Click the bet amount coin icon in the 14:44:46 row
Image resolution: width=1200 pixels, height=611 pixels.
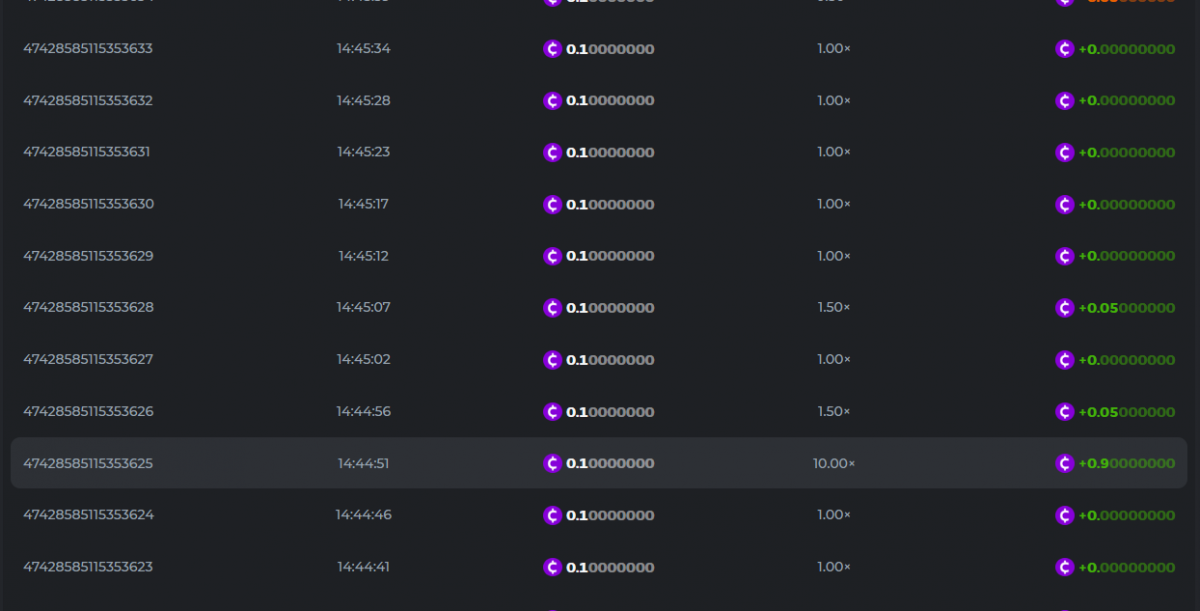click(x=552, y=515)
